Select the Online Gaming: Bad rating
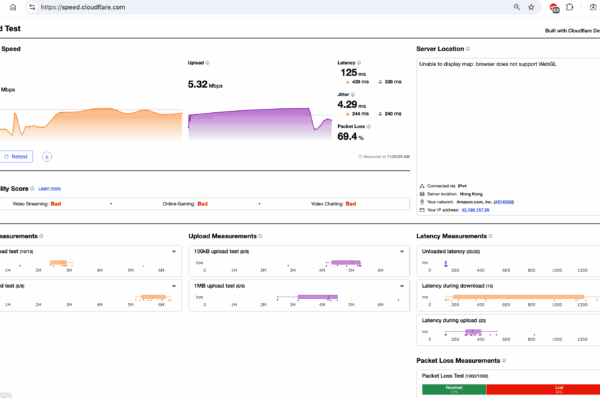The image size is (600, 398). (x=185, y=204)
